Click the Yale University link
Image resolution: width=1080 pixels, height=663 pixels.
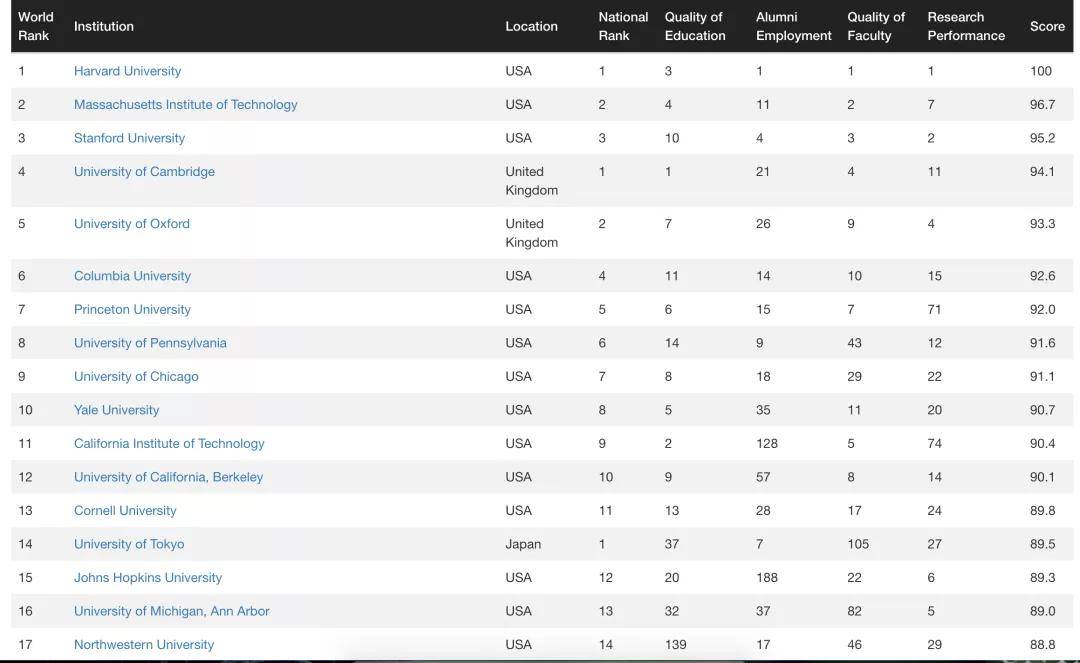click(x=116, y=410)
